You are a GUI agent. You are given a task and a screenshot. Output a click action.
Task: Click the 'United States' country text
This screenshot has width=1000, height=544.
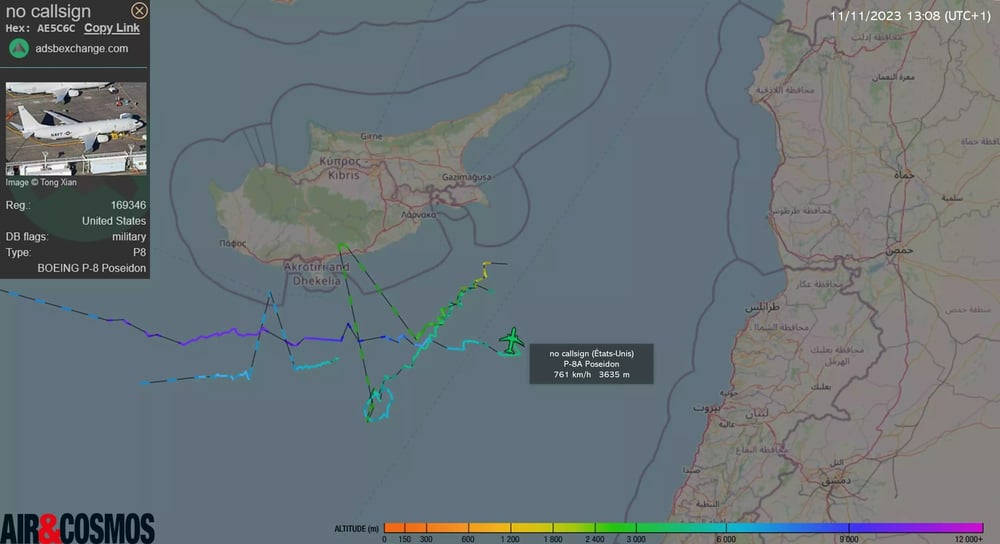tap(114, 221)
